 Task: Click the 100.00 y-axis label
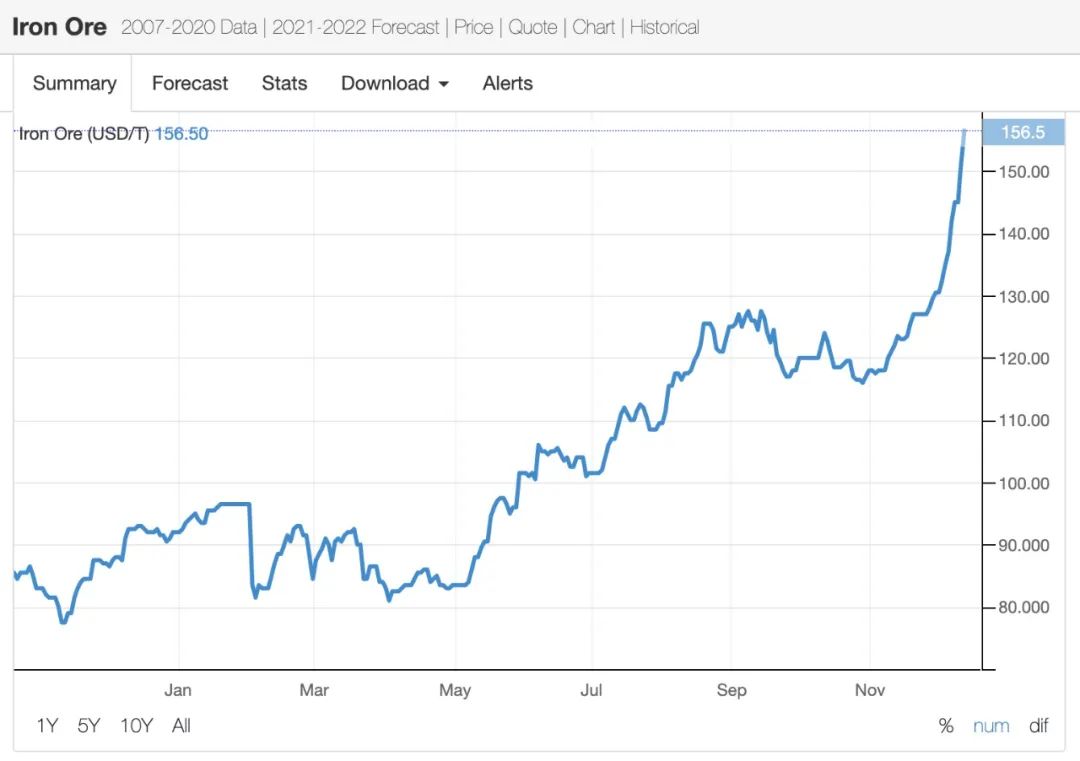pos(1024,483)
